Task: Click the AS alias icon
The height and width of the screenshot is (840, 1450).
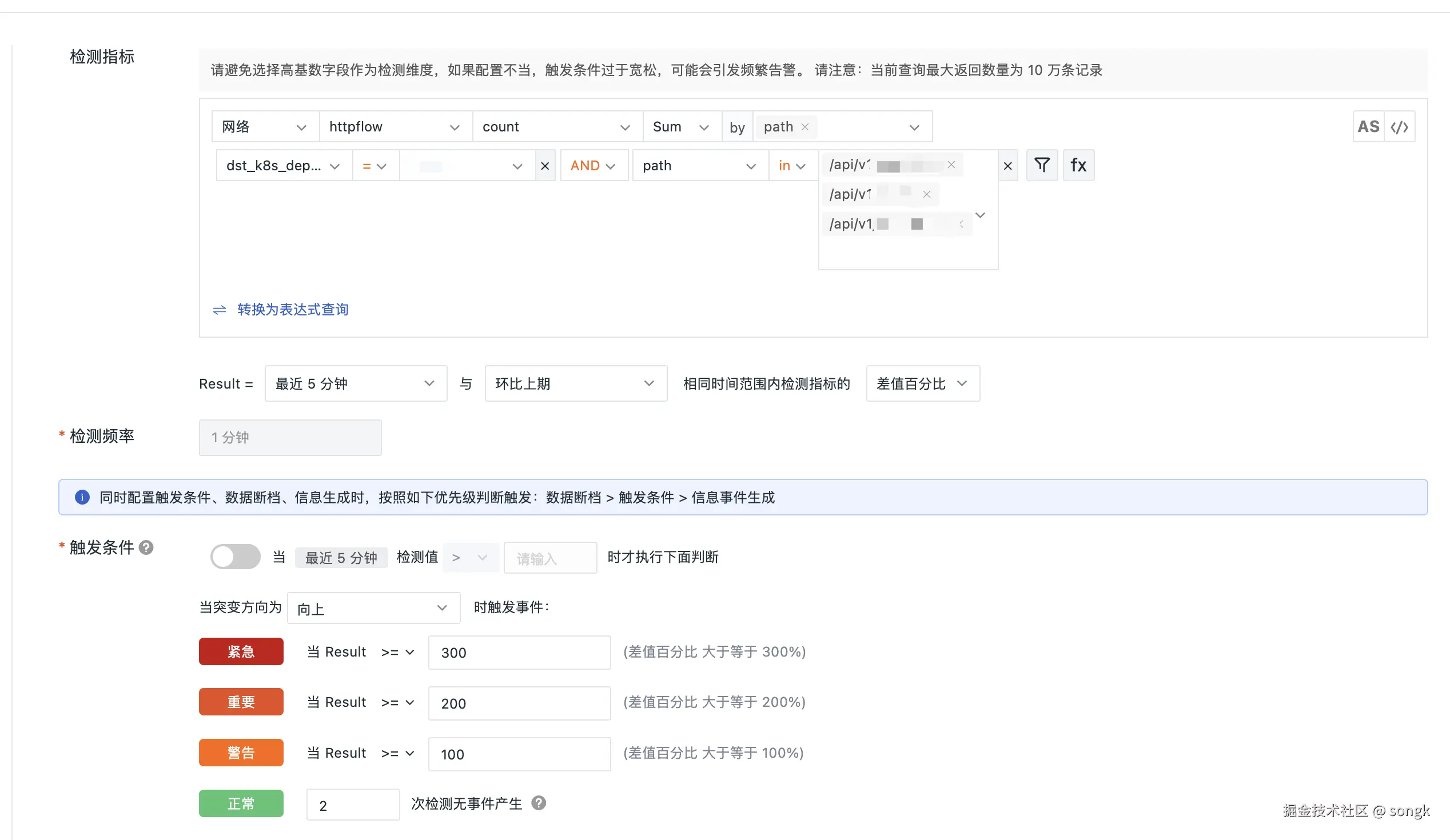Action: coord(1368,126)
